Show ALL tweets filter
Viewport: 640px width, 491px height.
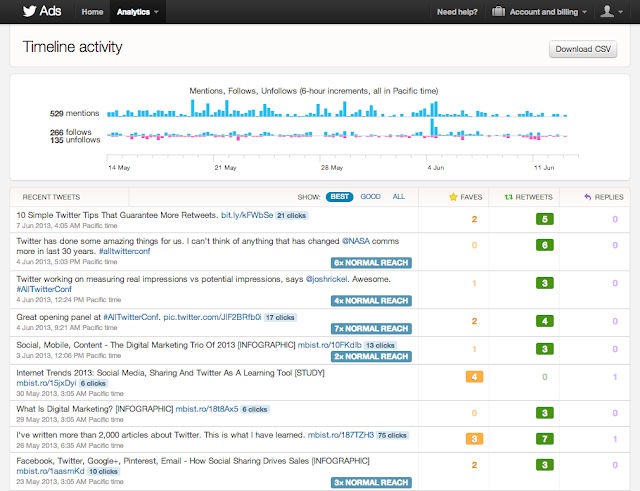[x=399, y=197]
